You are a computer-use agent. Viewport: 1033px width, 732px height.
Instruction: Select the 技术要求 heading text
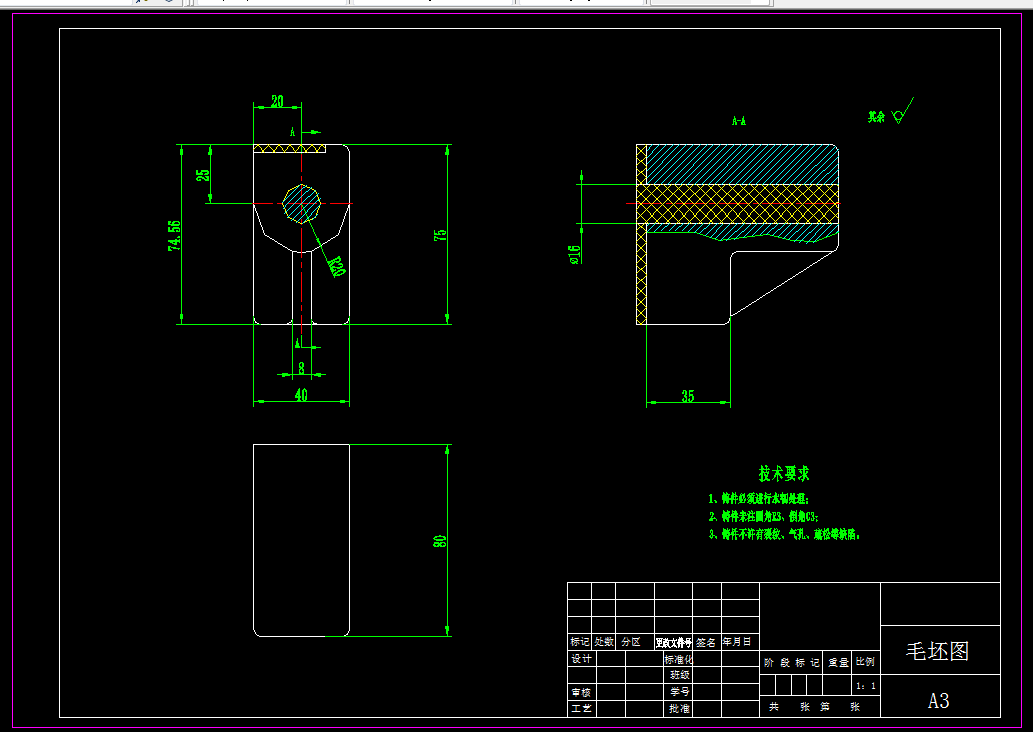[784, 473]
